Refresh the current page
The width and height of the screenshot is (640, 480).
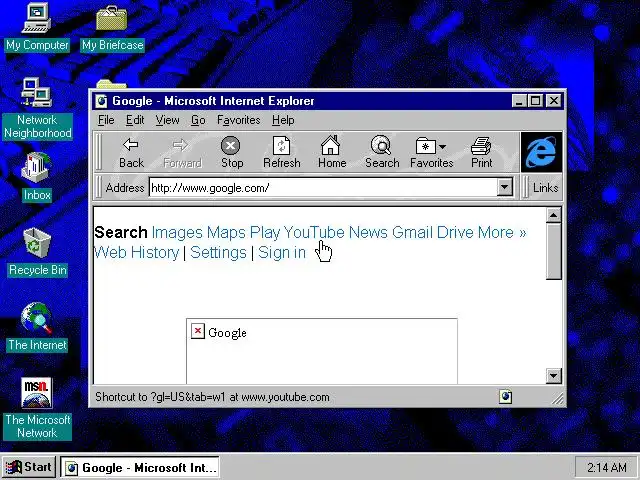[x=282, y=153]
